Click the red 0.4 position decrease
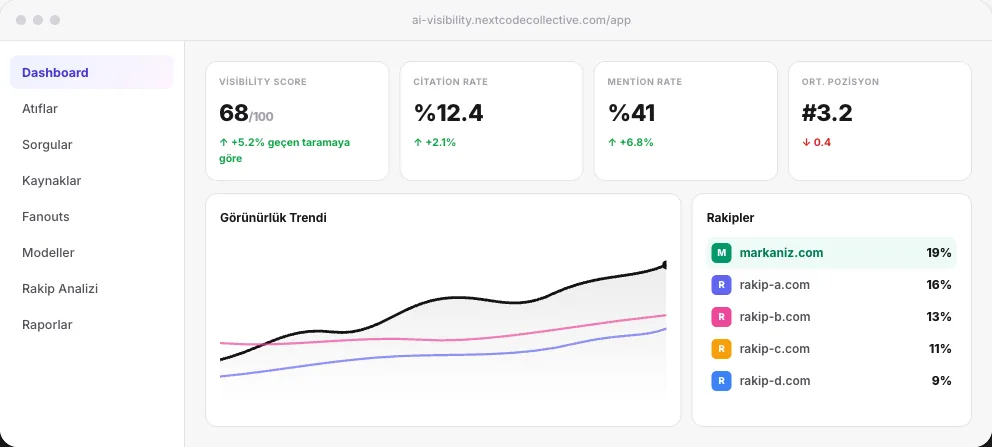 [817, 143]
